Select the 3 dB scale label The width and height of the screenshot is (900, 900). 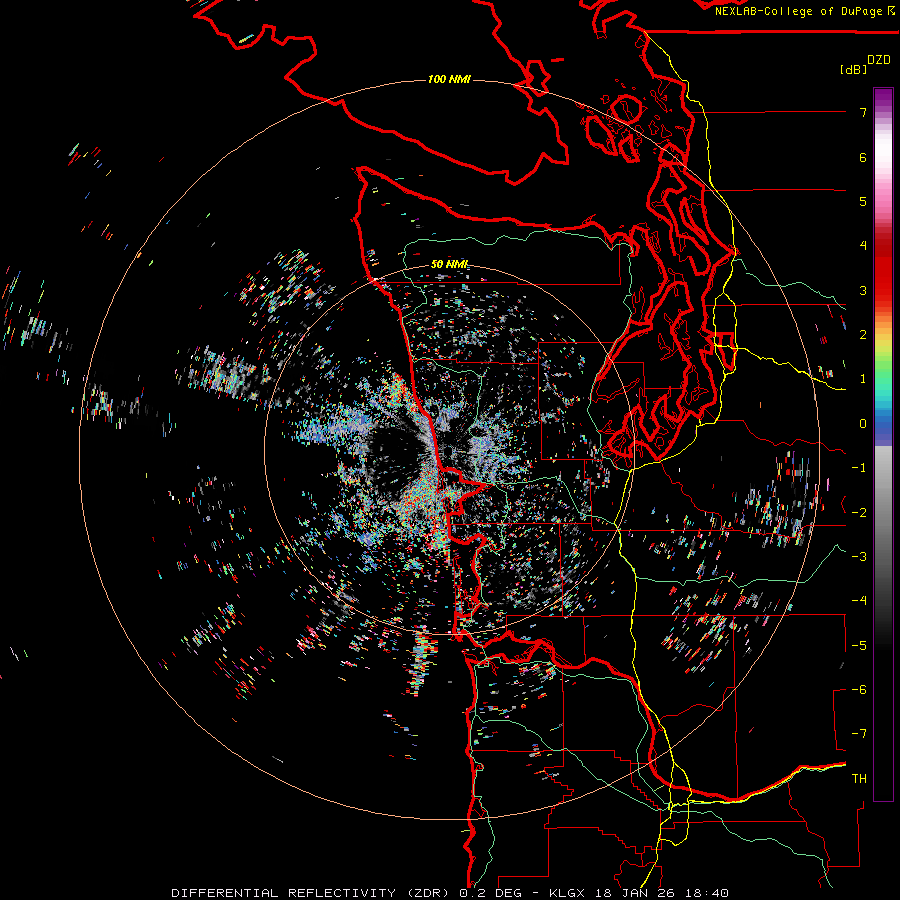[x=863, y=290]
